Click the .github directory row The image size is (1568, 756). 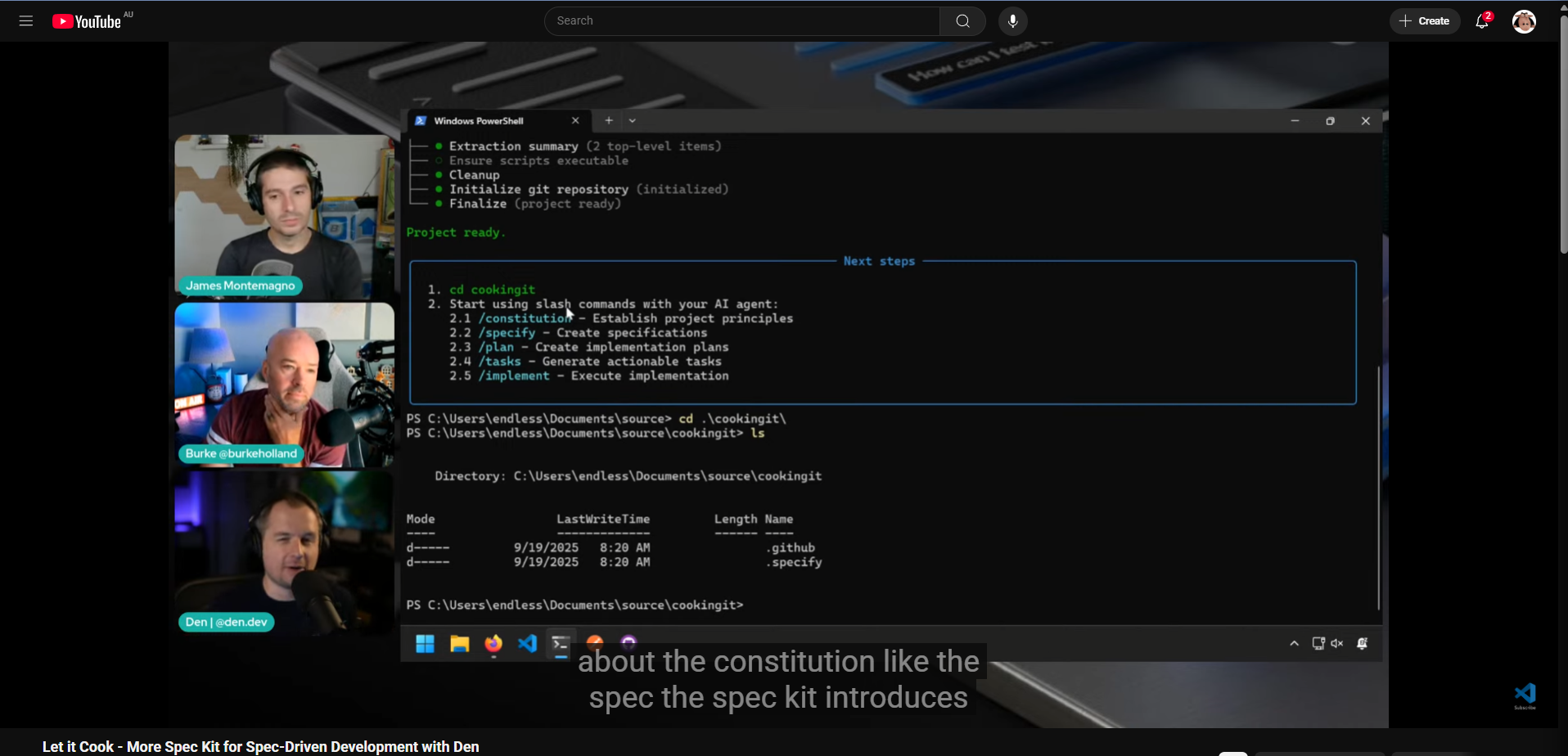(x=614, y=548)
